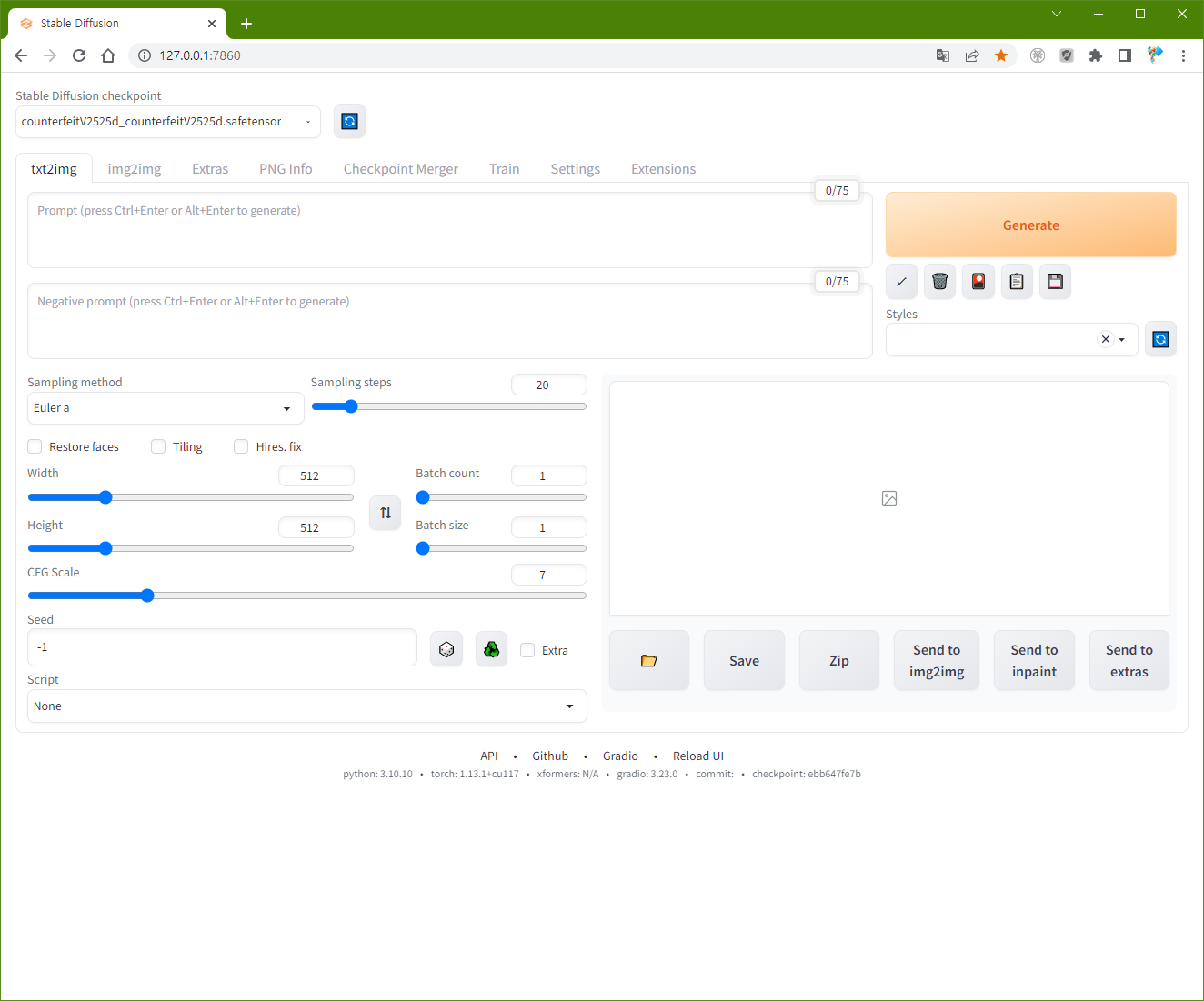Send the image to extras
This screenshot has width=1204, height=1001.
[1129, 661]
